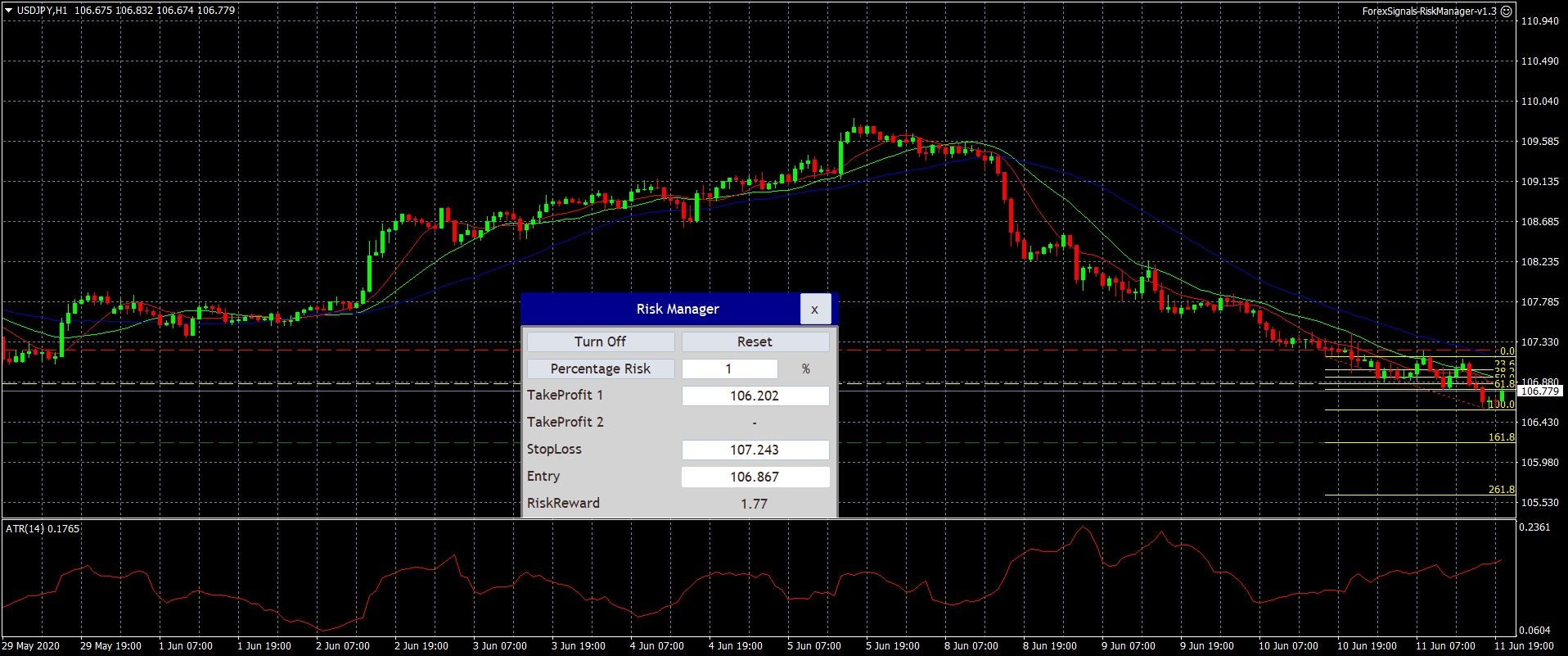Click the 8 Jun 19:00 time label
Screen dimensions: 1568x656
[1050, 646]
